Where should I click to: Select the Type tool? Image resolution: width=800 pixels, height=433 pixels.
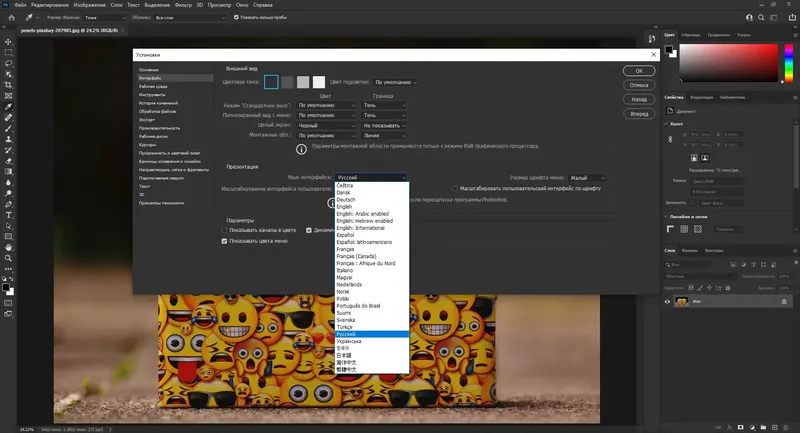[8, 215]
